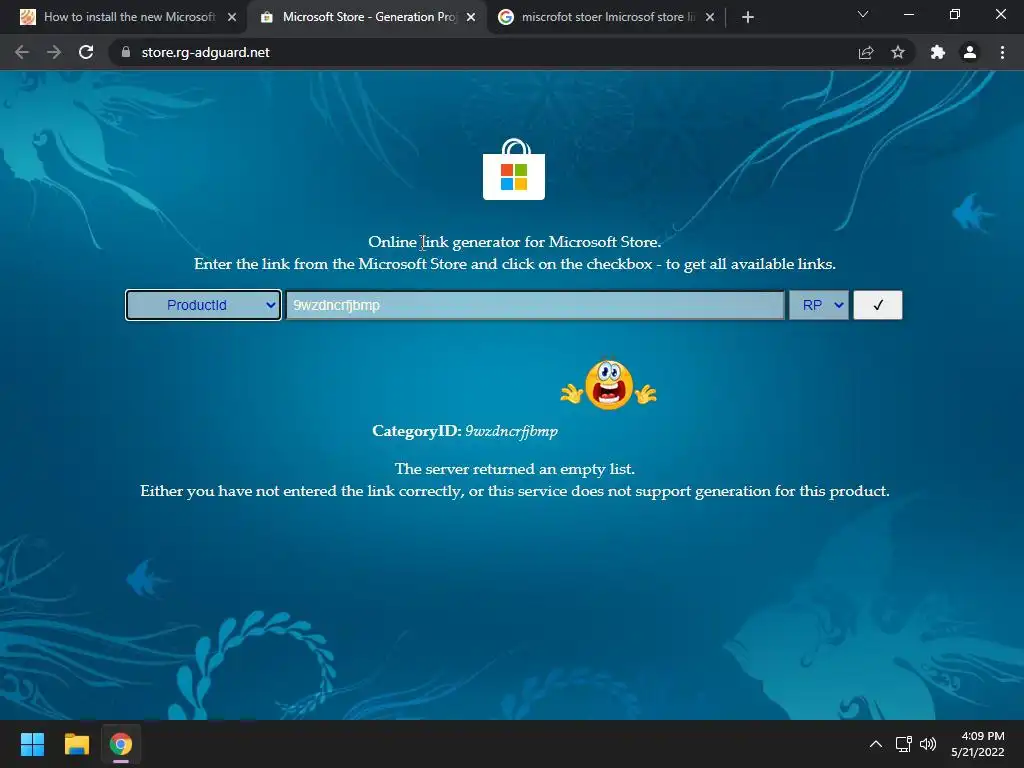Open the RP ring dropdown
1024x768 pixels.
click(x=819, y=305)
